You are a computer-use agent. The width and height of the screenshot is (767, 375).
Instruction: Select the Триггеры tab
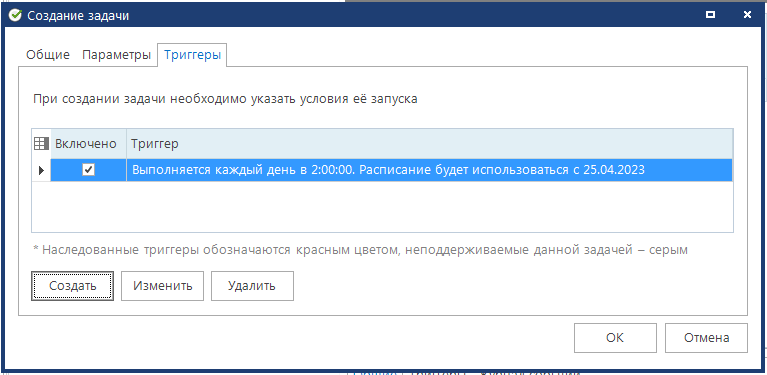pos(193,55)
